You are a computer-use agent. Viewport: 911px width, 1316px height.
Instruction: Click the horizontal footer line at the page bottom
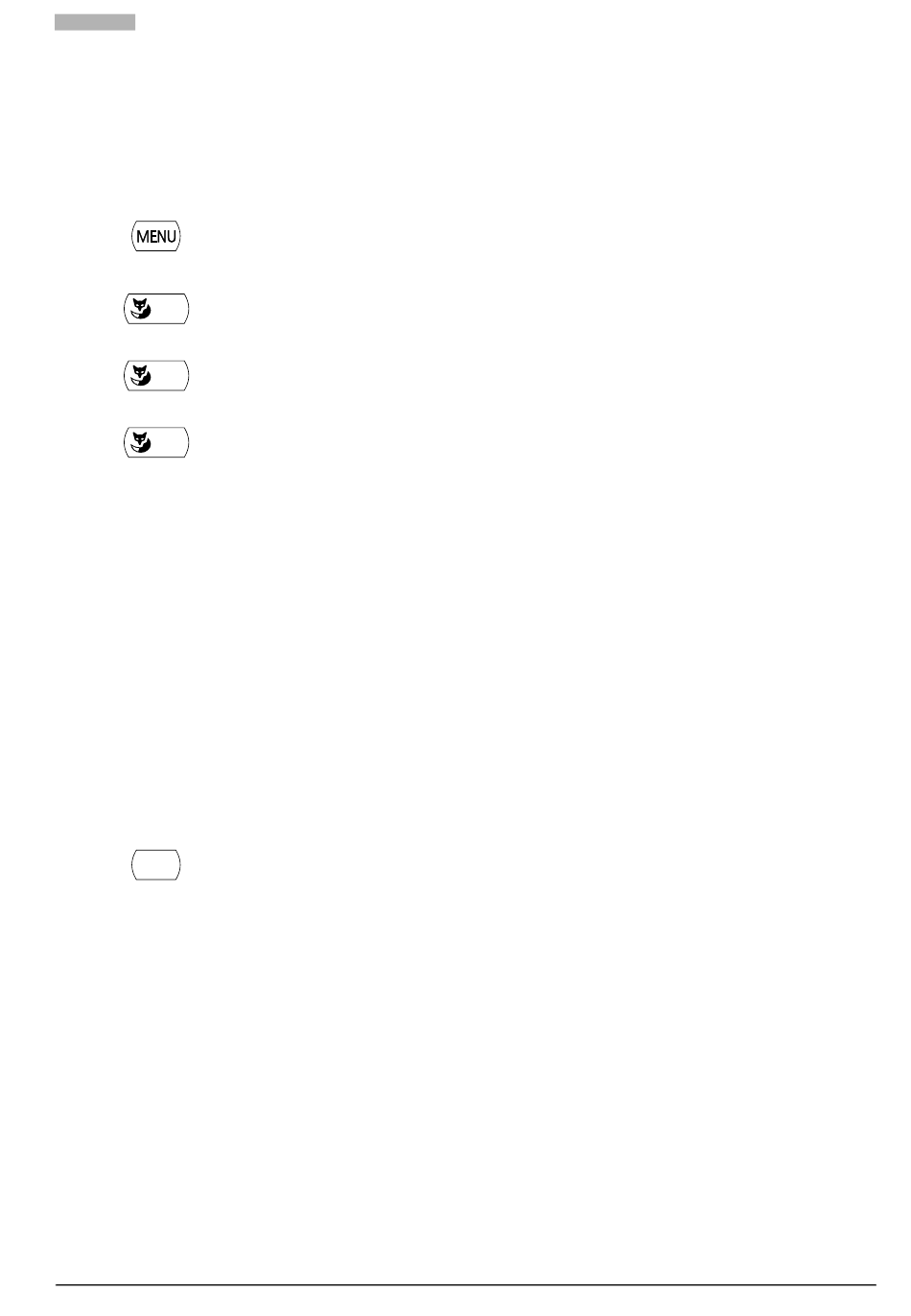coord(466,1285)
